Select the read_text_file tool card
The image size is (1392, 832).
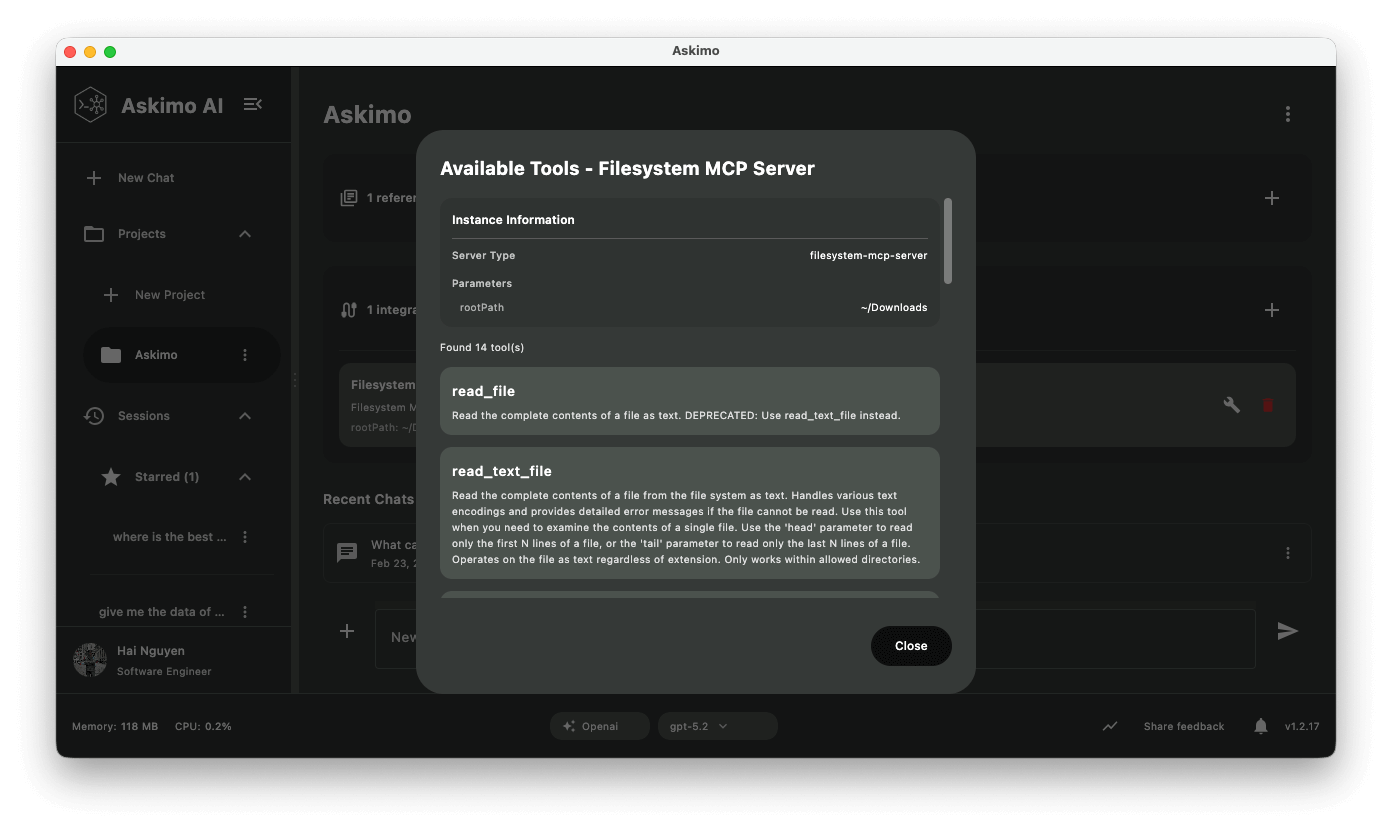(690, 513)
